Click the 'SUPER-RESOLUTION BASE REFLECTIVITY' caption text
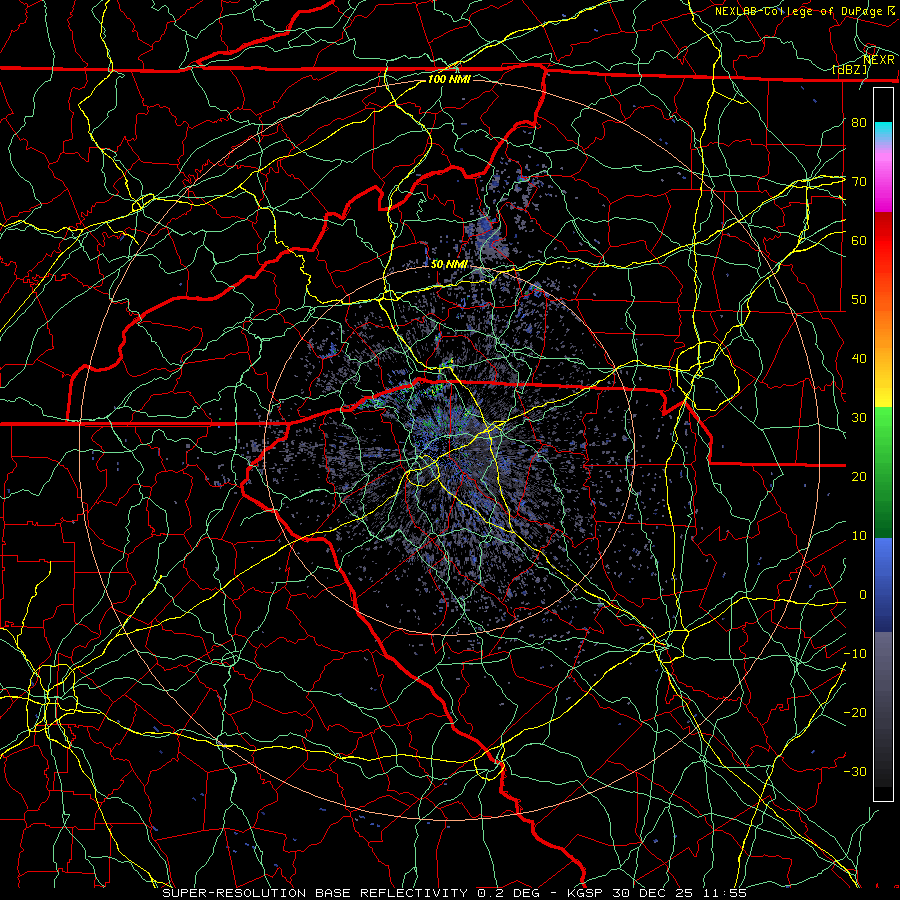Image resolution: width=900 pixels, height=900 pixels. pyautogui.click(x=315, y=893)
